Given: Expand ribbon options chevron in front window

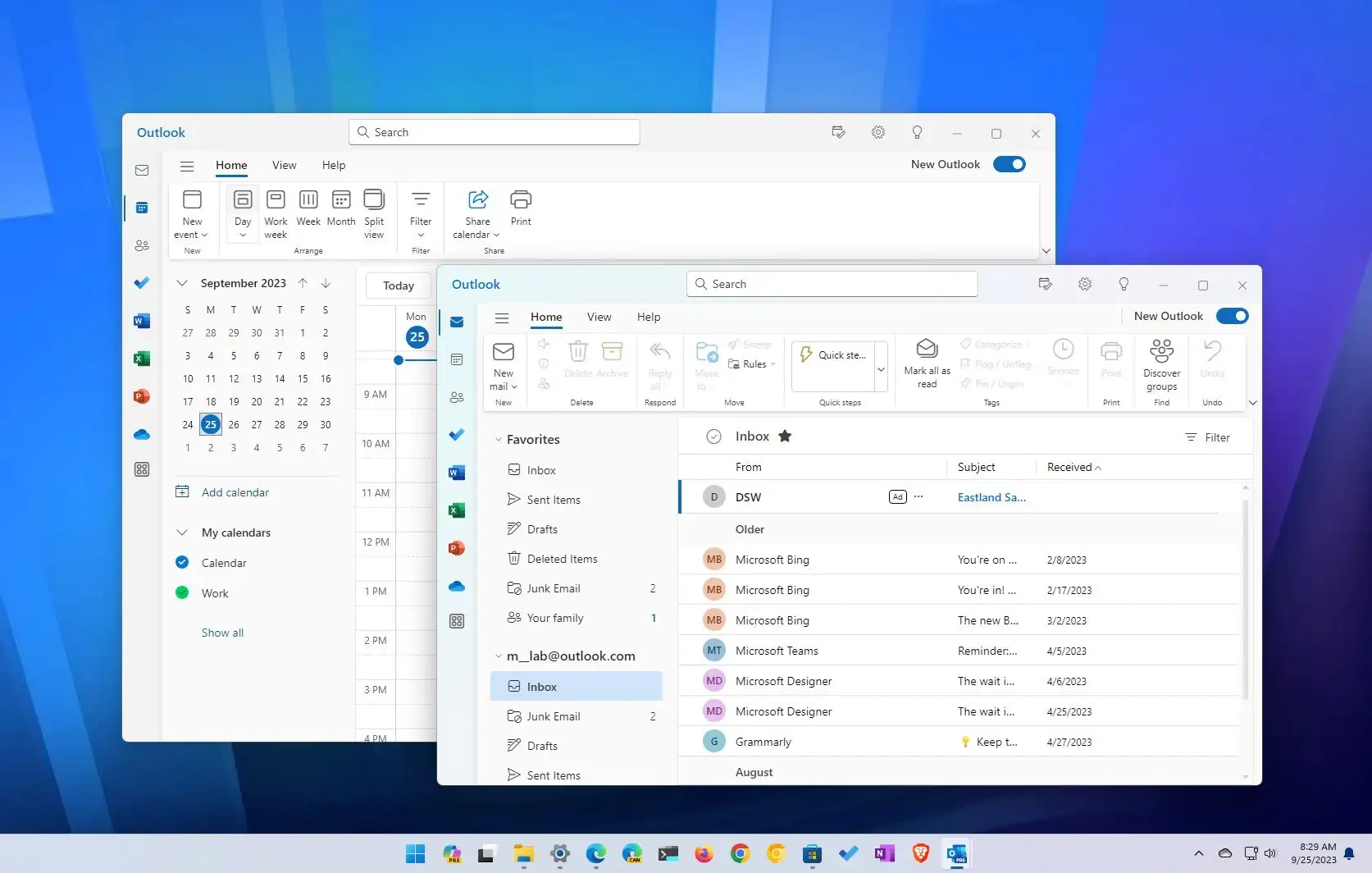Looking at the screenshot, I should click(x=1252, y=403).
